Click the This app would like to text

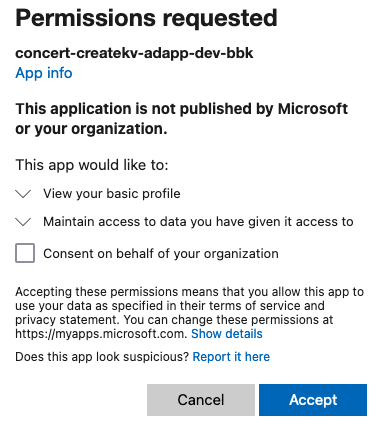92,165
